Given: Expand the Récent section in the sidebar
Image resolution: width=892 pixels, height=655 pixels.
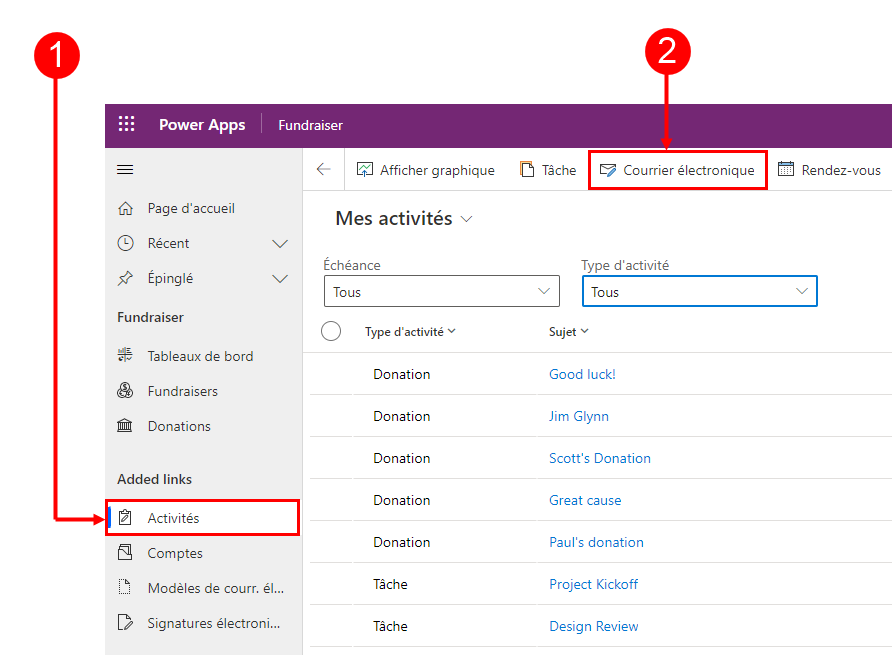Looking at the screenshot, I should (280, 243).
